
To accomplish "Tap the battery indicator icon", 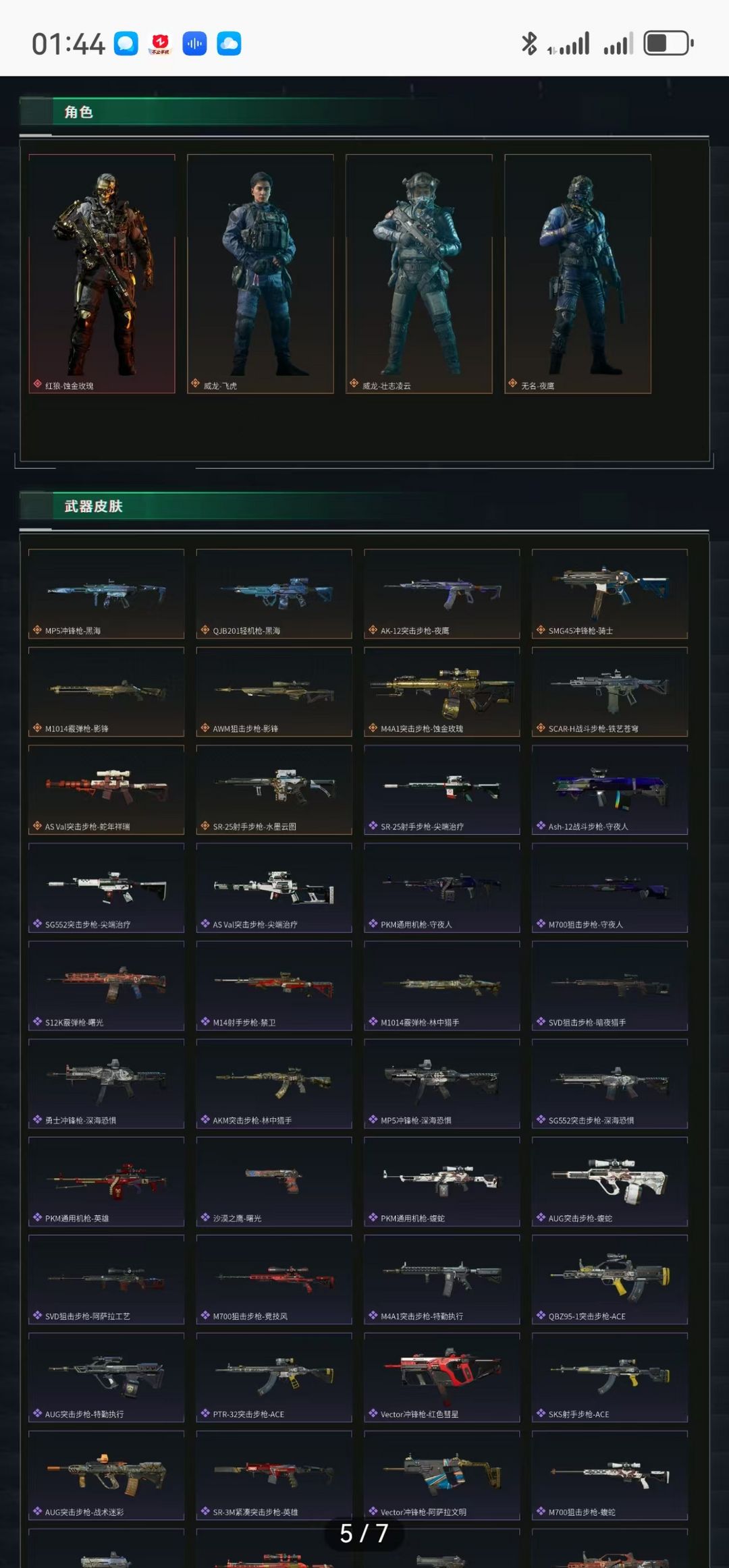I will pyautogui.click(x=668, y=44).
